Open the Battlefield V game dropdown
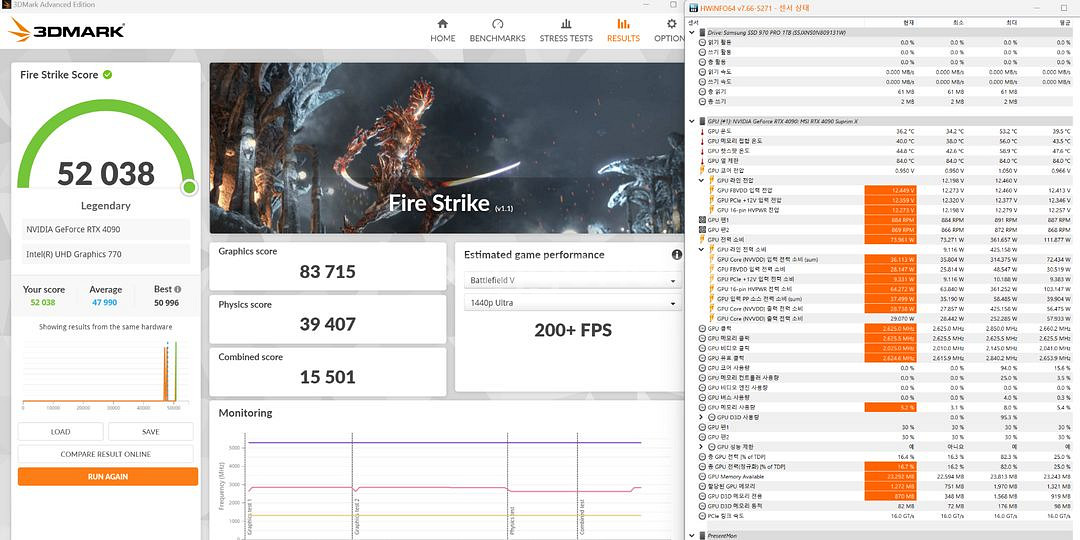 [573, 280]
